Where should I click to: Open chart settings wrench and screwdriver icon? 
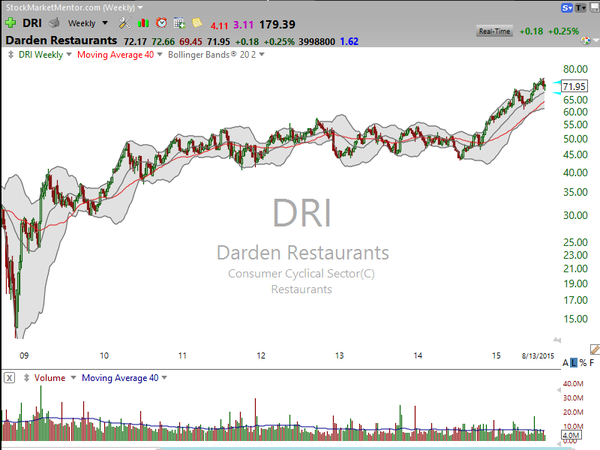pyautogui.click(x=124, y=23)
